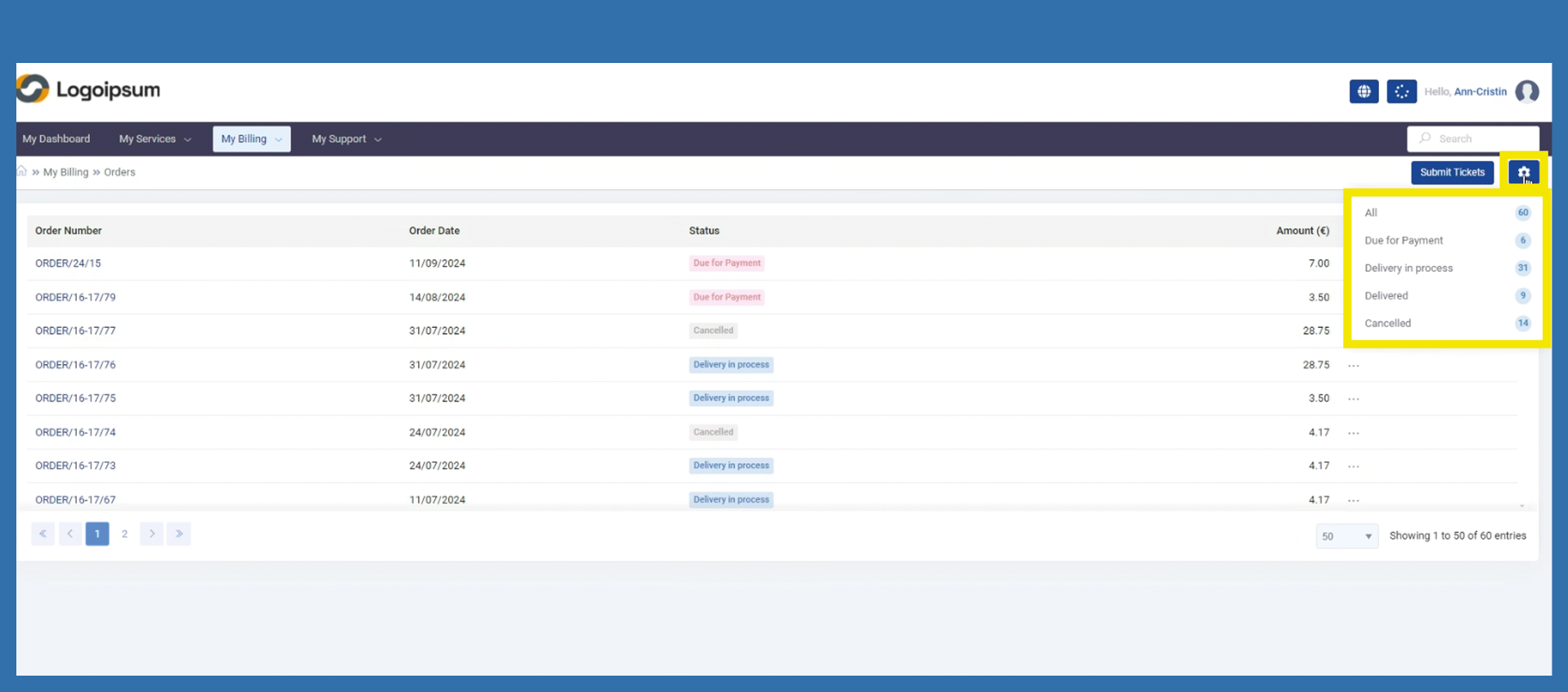Select the Cancelled filter option
Image resolution: width=1568 pixels, height=692 pixels.
click(x=1388, y=323)
